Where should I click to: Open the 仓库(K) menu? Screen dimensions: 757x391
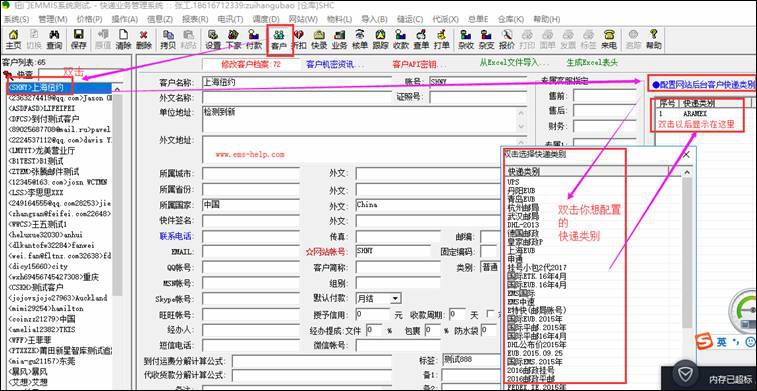(510, 19)
